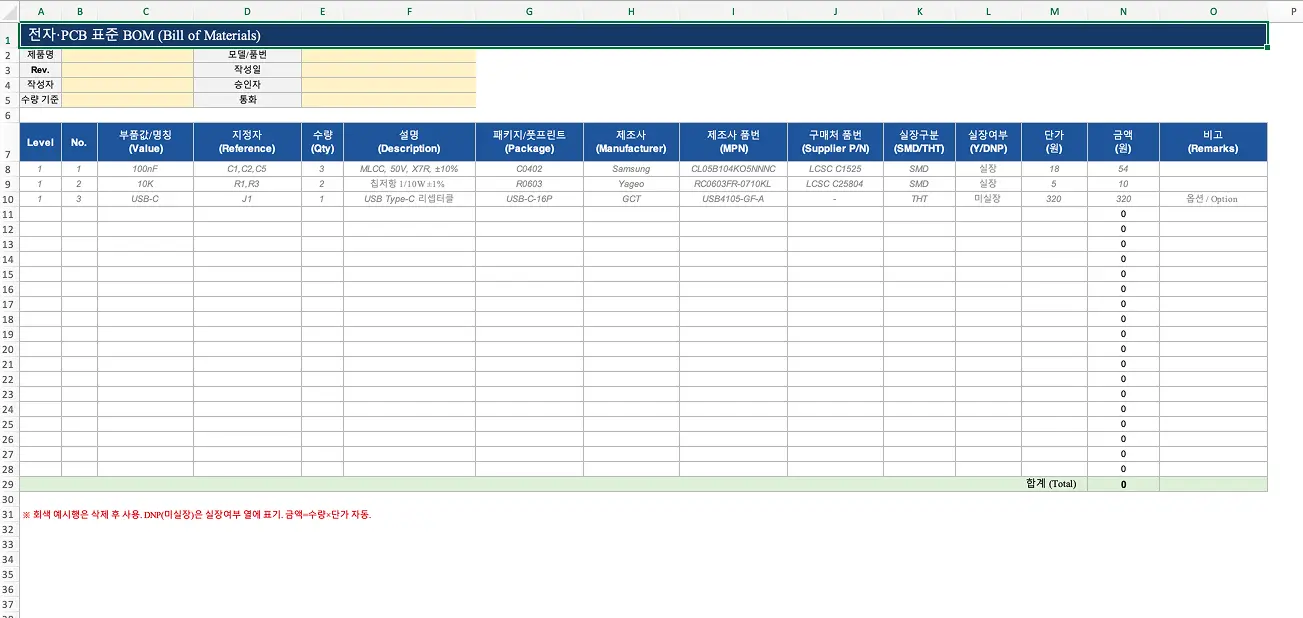Viewport: 1303px width, 618px height.
Task: Select the 합계 (Total) label cell
Action: (x=1051, y=484)
